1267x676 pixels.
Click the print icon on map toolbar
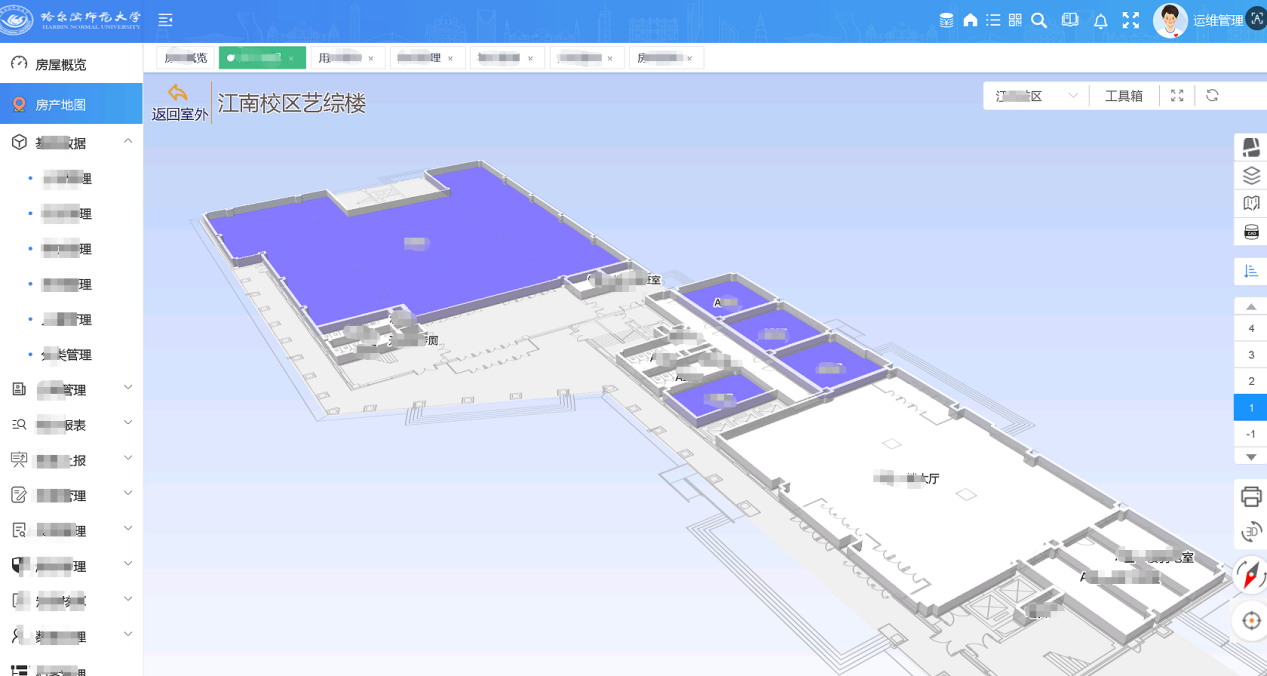pos(1250,495)
